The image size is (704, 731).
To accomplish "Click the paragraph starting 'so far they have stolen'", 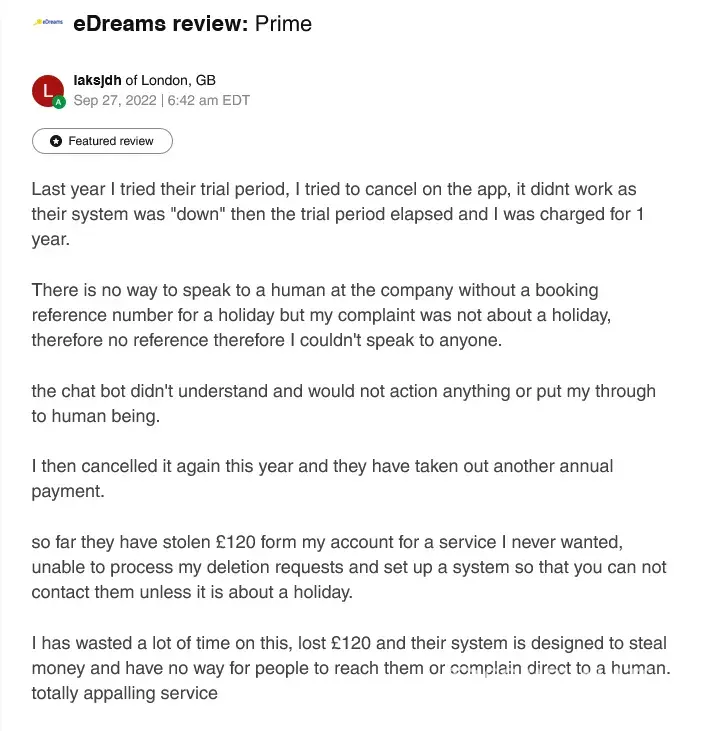I will pyautogui.click(x=348, y=566).
